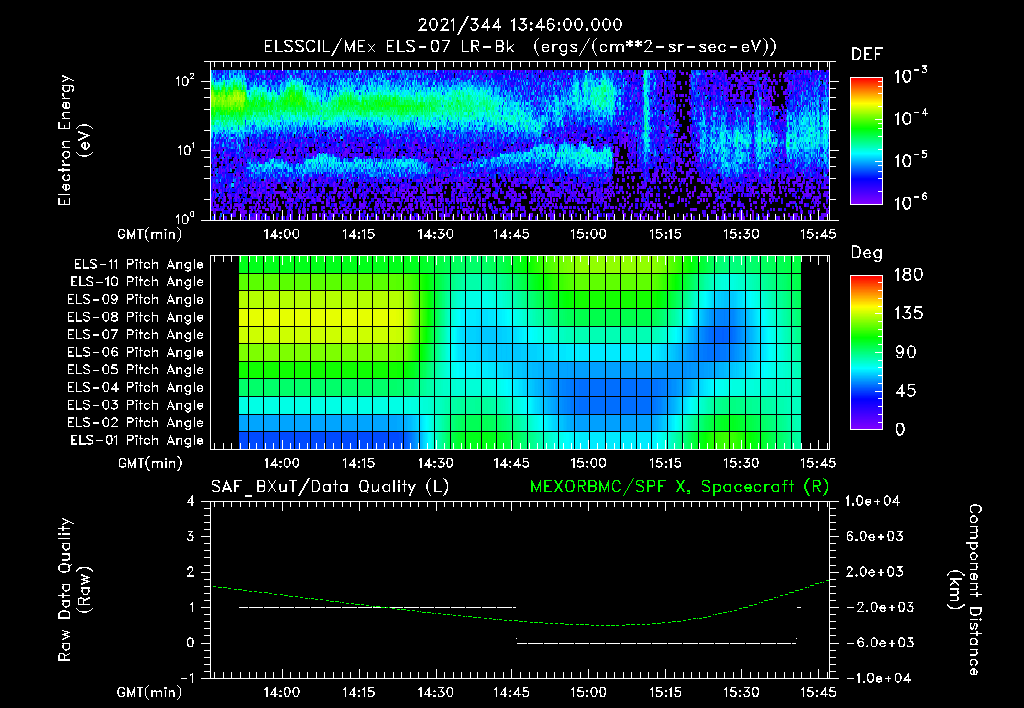Click the -1 value on data quality axis
The image size is (1024, 708).
[187, 678]
